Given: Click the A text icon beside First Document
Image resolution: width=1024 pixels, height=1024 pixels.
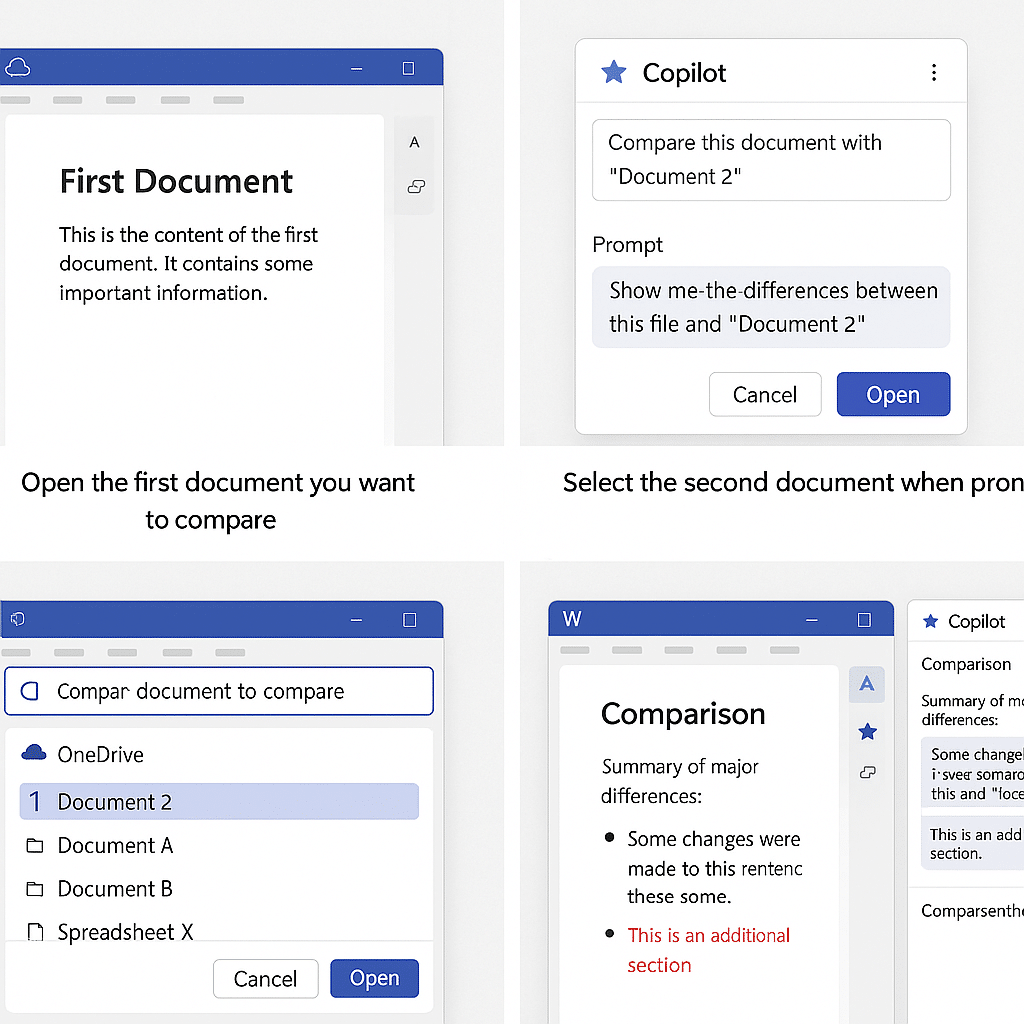Looking at the screenshot, I should click(414, 142).
